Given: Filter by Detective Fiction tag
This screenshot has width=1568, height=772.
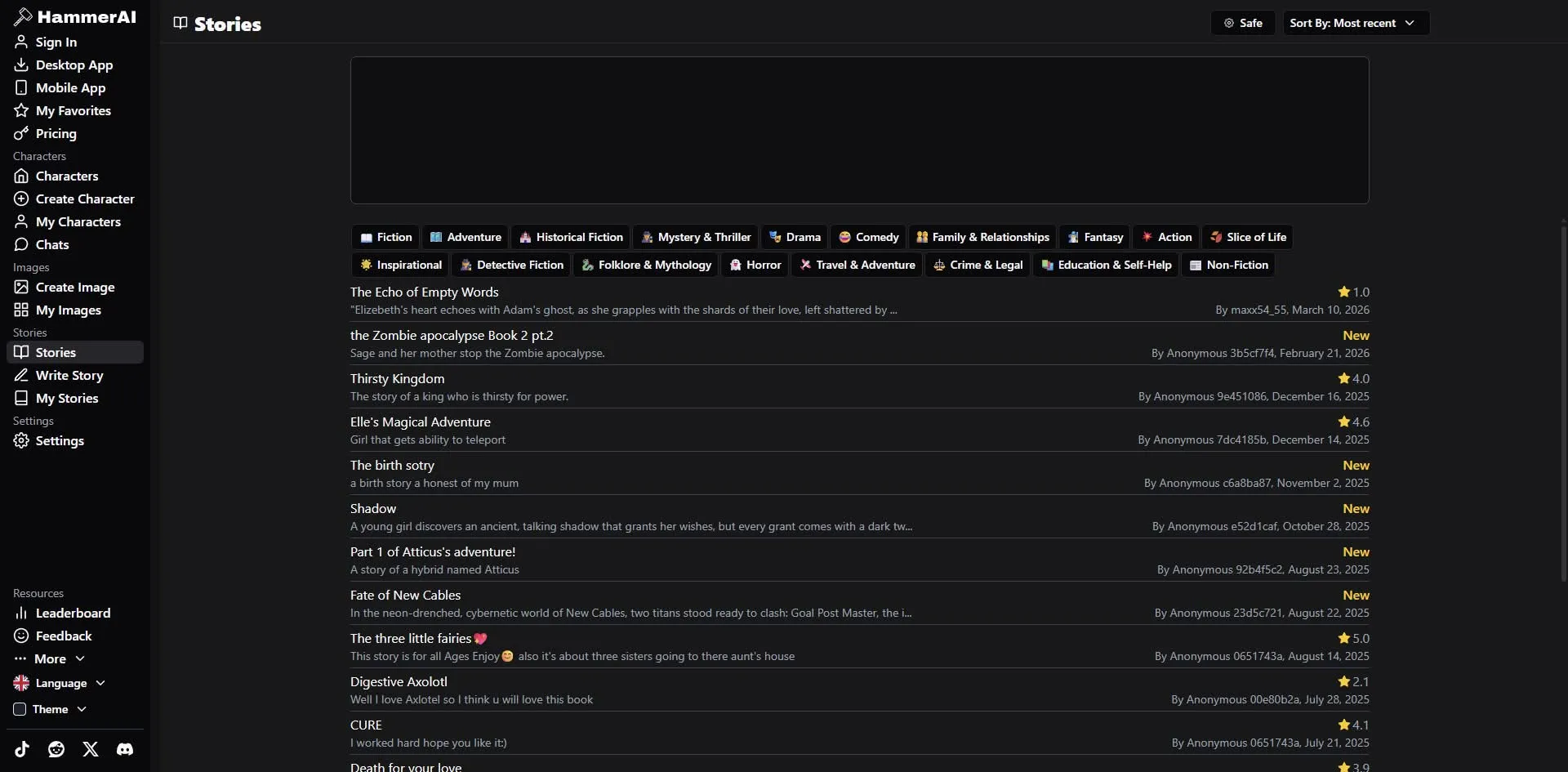Looking at the screenshot, I should pyautogui.click(x=511, y=265).
